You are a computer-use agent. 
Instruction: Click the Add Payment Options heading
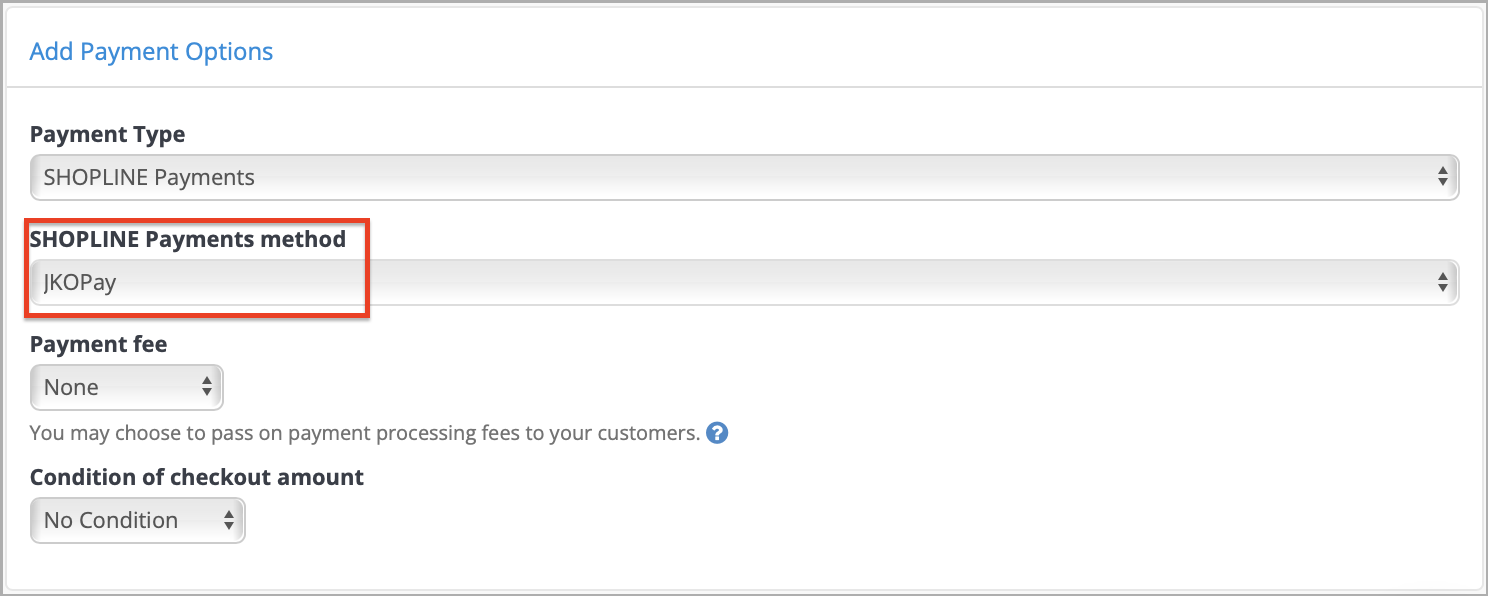(151, 52)
